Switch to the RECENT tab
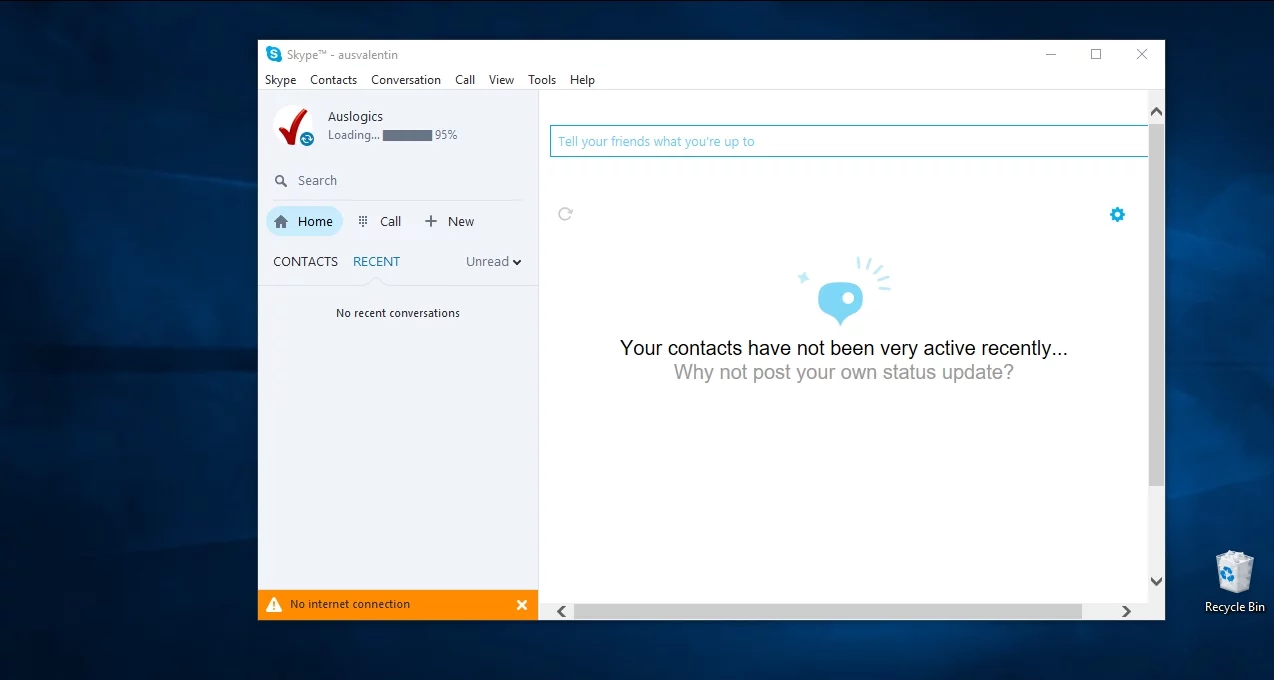Viewport: 1274px width, 680px height. click(376, 262)
